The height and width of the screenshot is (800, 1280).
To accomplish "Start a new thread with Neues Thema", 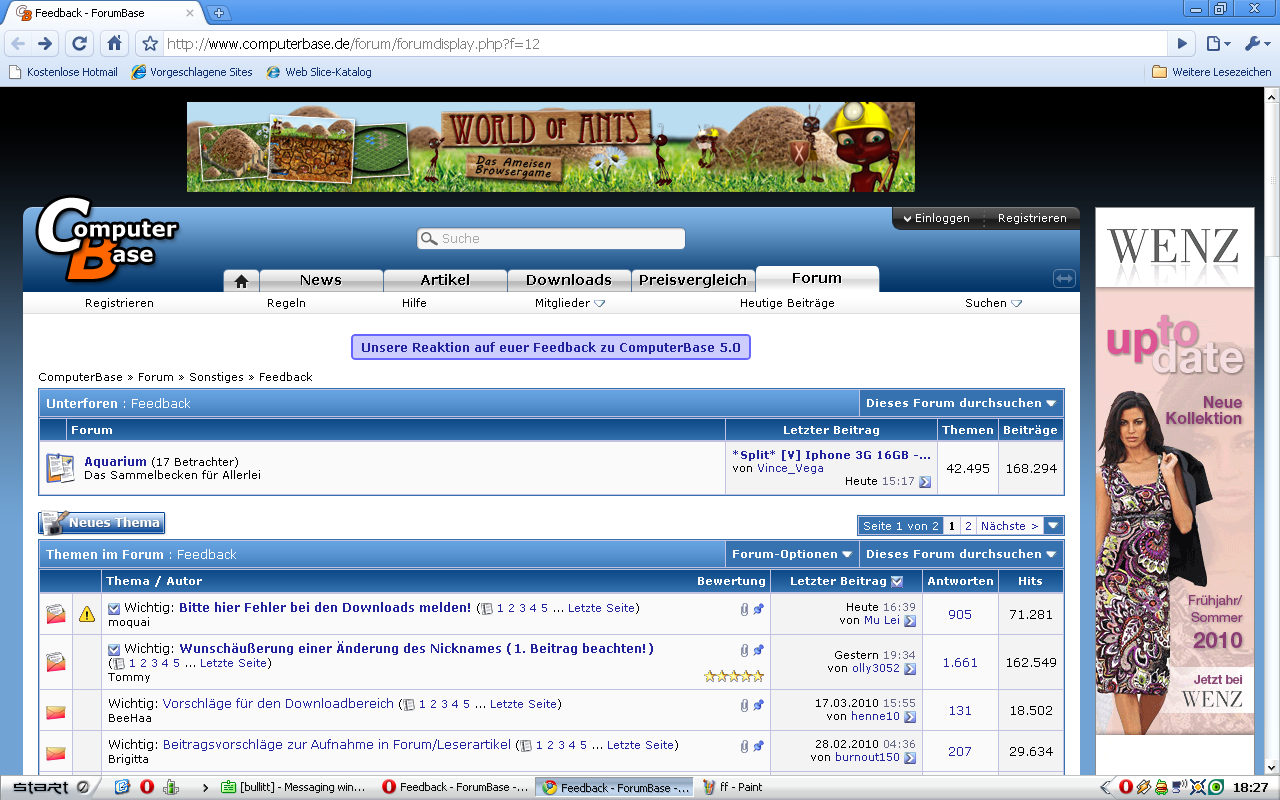I will (102, 523).
